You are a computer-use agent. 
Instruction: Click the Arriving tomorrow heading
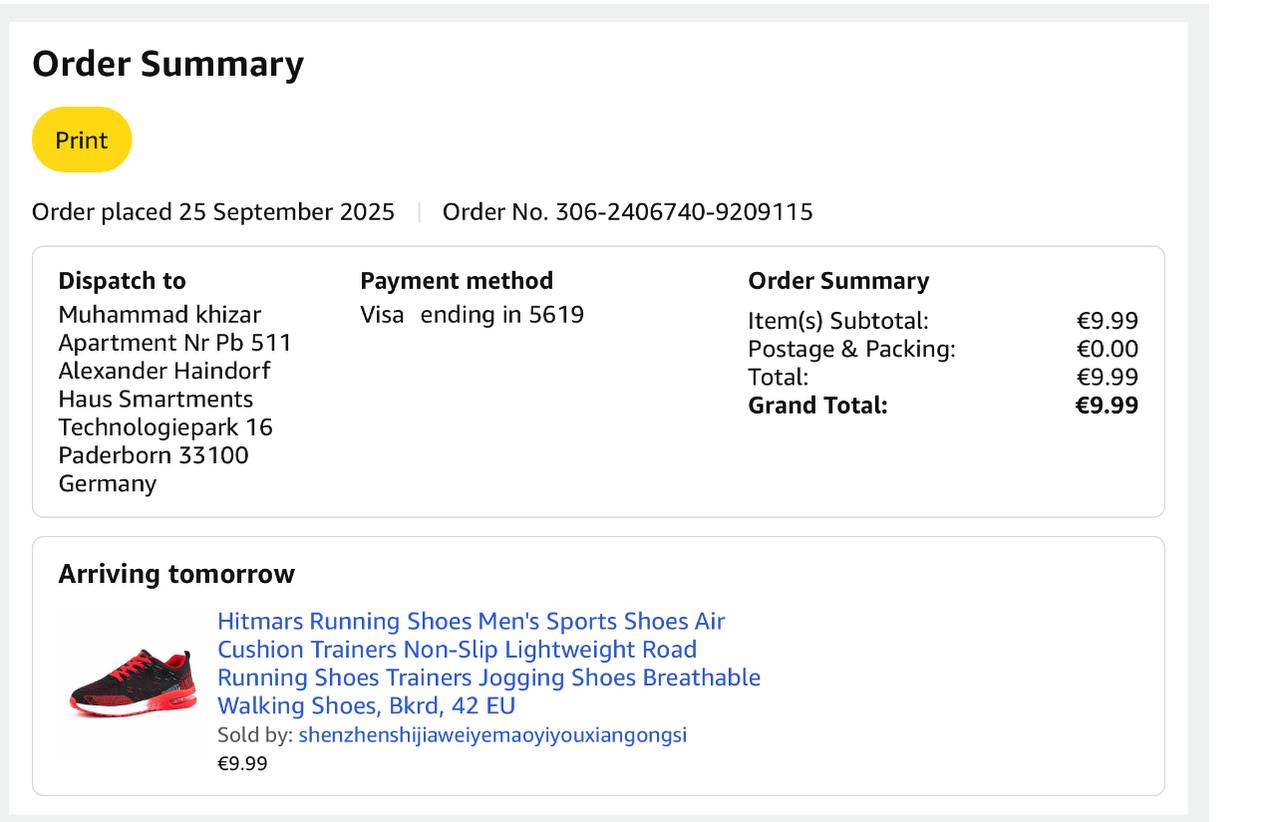pyautogui.click(x=176, y=574)
